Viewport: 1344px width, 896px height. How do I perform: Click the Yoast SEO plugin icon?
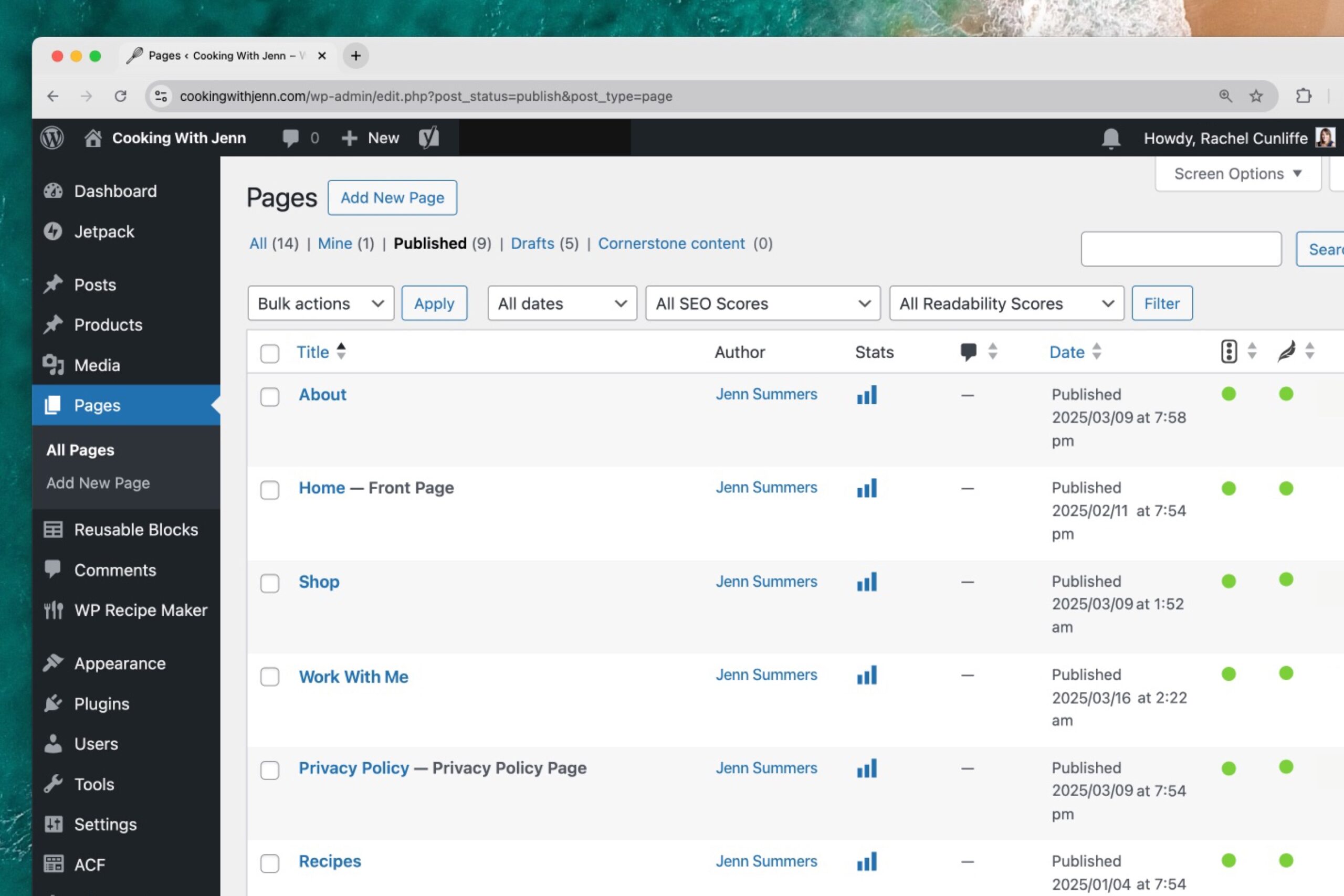point(429,137)
